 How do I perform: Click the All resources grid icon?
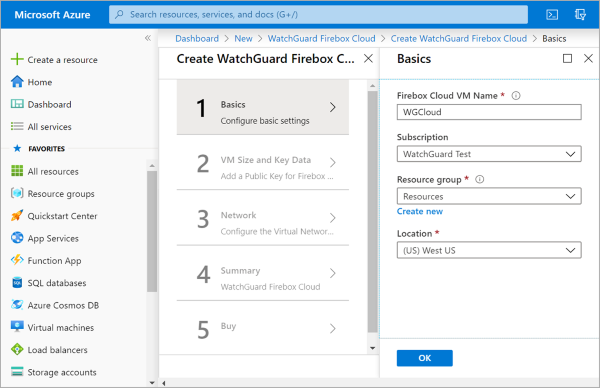click(17, 171)
